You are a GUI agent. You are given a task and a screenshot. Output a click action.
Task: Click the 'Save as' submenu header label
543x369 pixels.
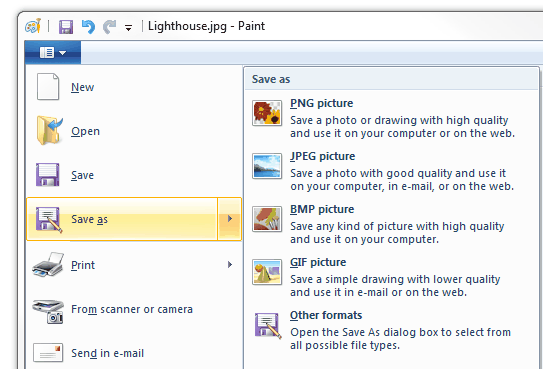tap(271, 79)
